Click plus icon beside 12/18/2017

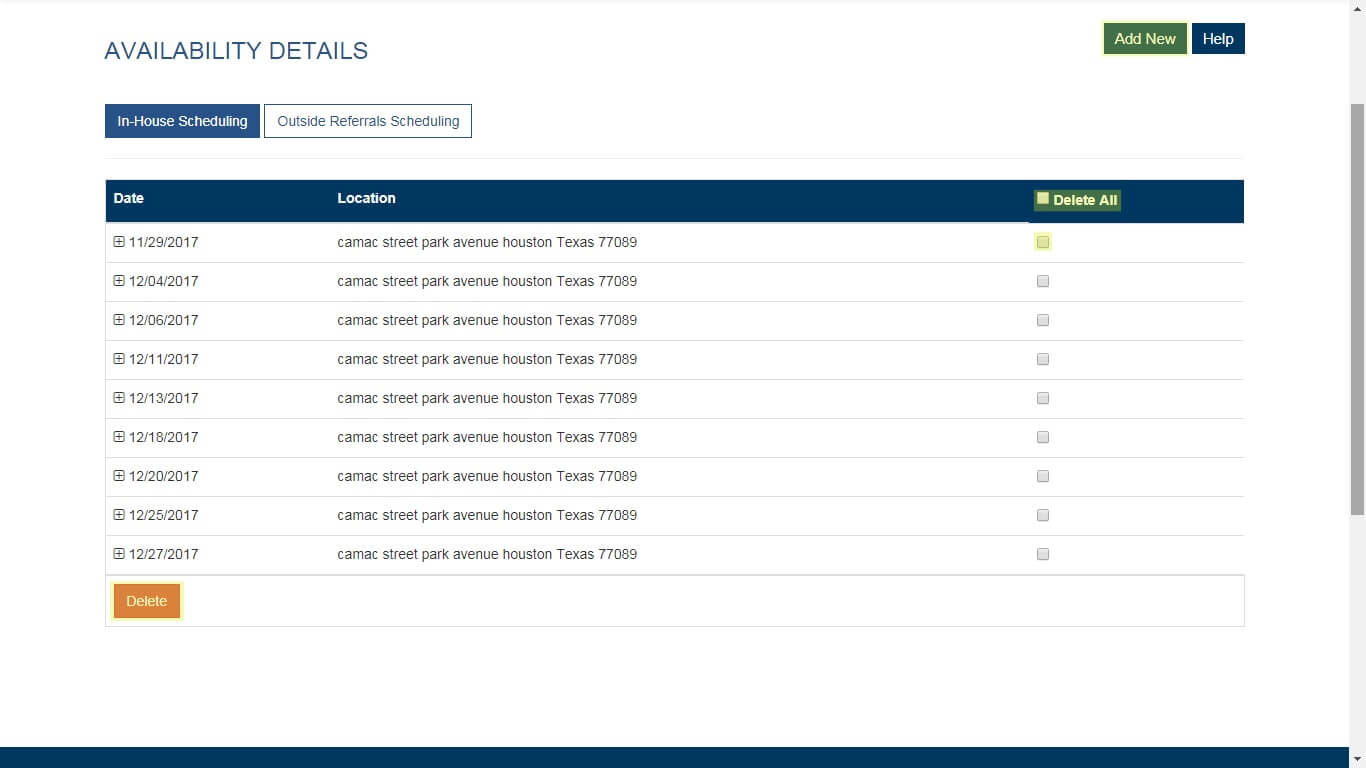[x=119, y=437]
